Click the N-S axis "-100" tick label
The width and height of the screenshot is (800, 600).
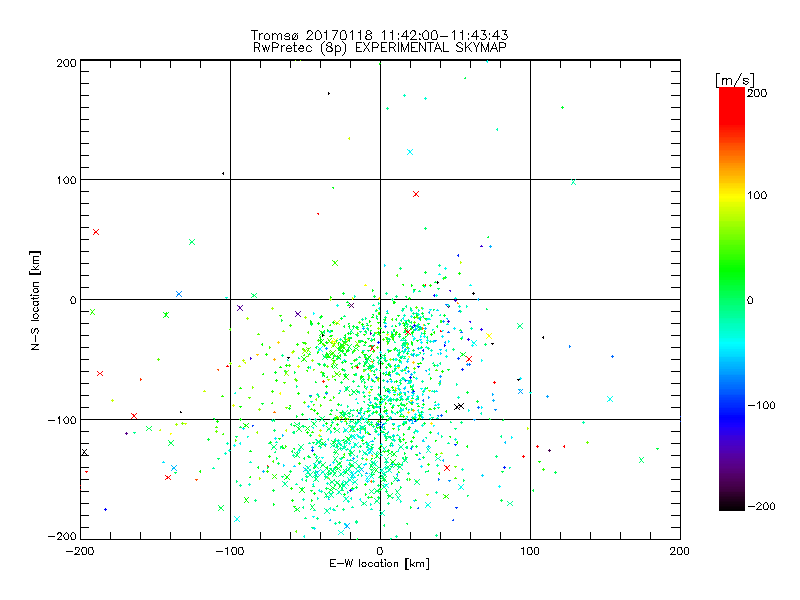(x=62, y=420)
